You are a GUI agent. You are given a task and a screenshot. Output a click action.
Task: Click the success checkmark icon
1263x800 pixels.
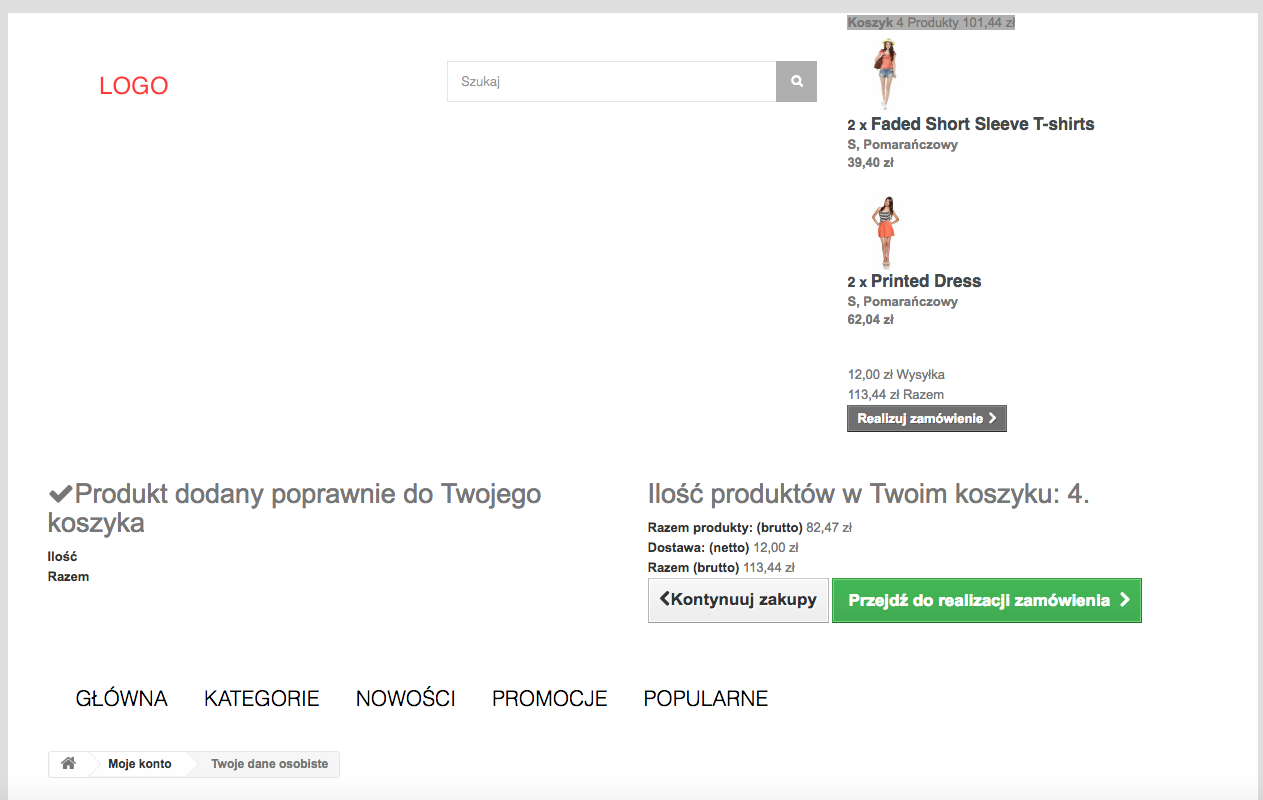(60, 493)
